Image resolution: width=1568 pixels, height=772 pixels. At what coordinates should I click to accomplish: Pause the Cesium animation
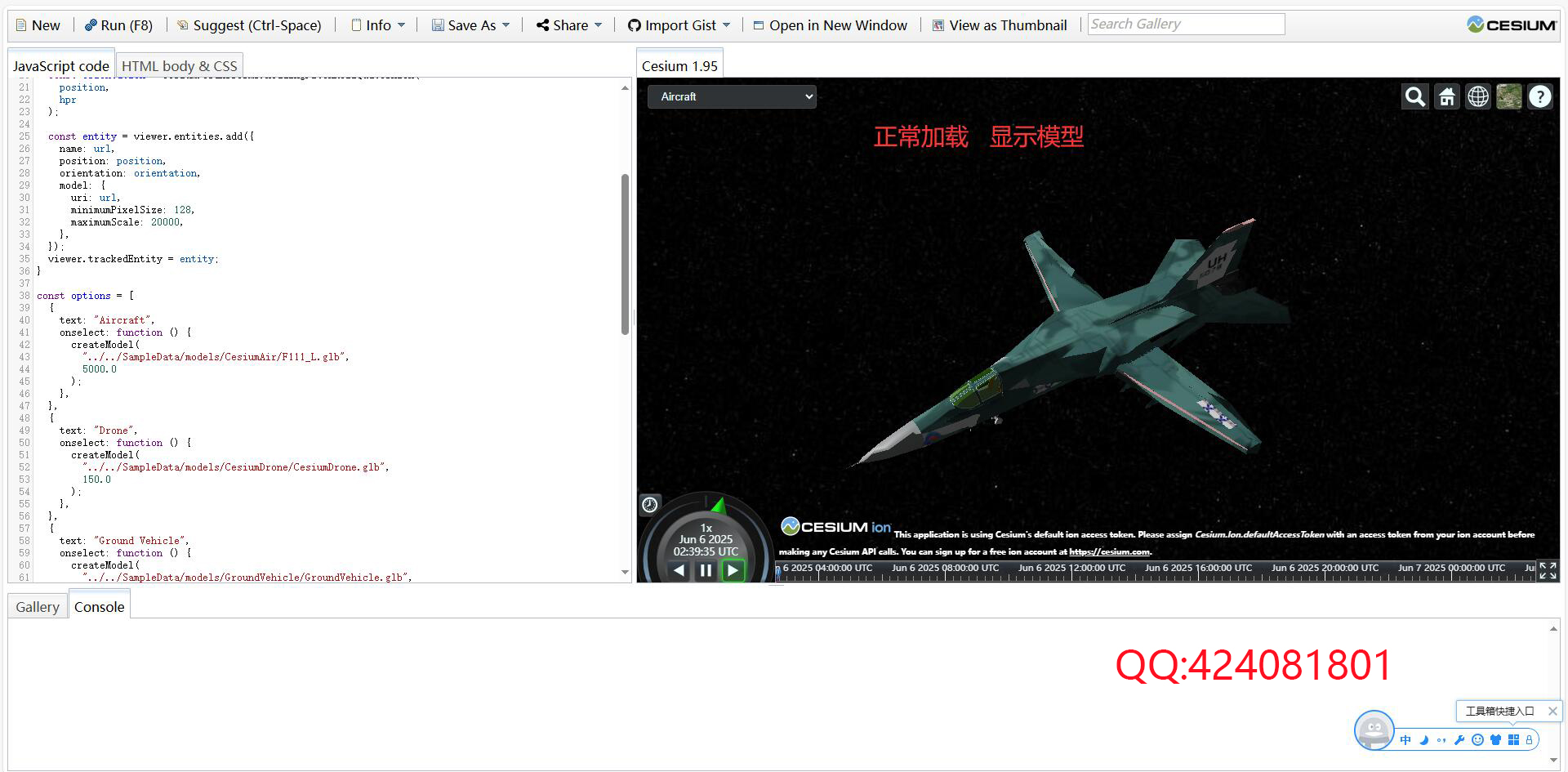[706, 570]
